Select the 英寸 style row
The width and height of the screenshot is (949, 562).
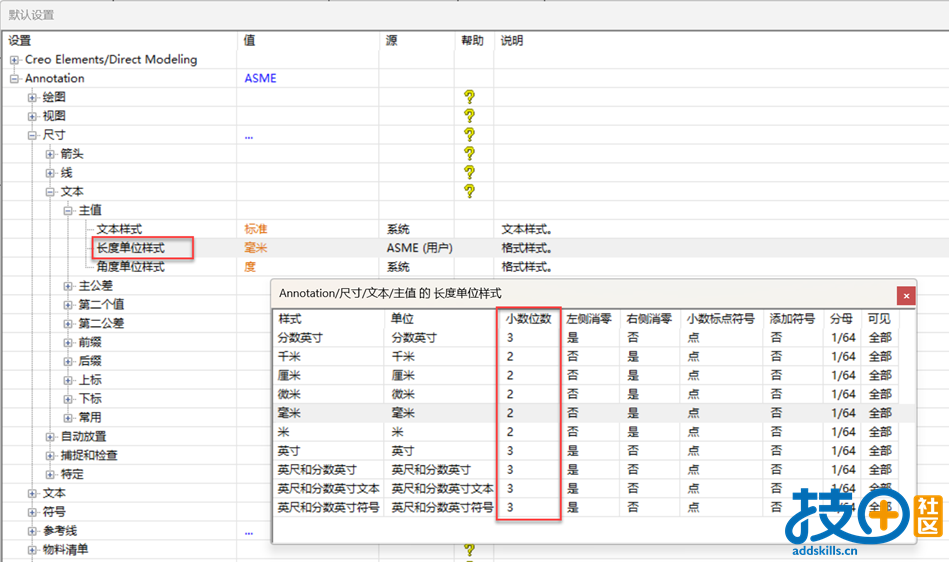[x=586, y=451]
